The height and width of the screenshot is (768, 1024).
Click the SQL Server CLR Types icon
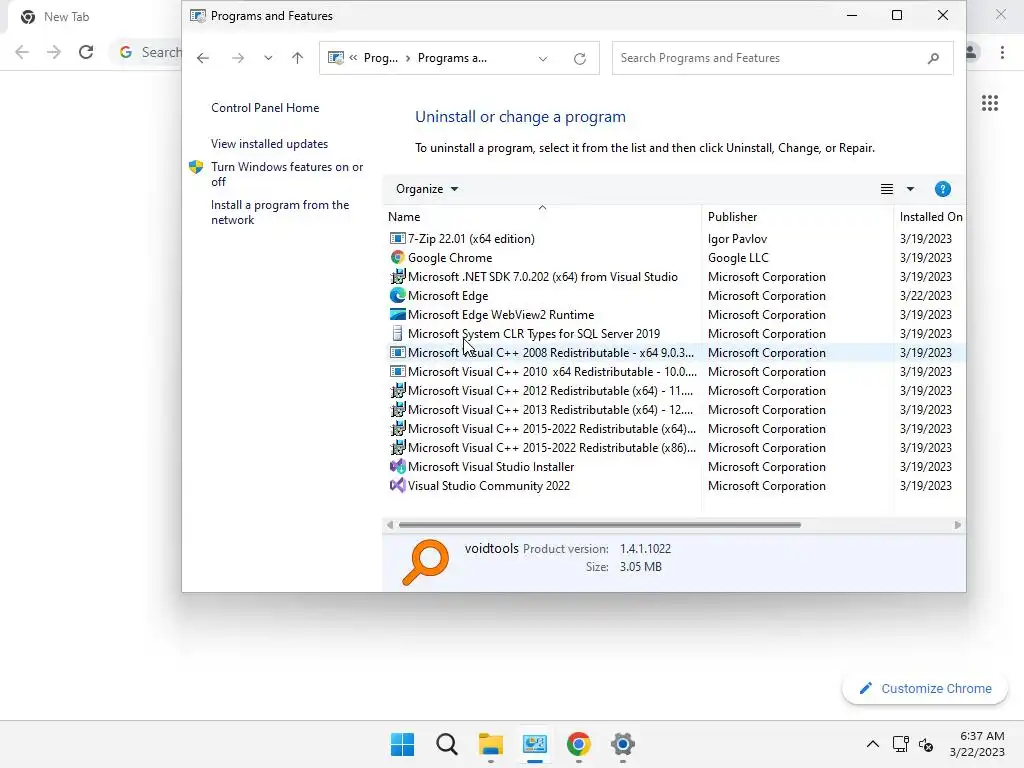coord(397,333)
